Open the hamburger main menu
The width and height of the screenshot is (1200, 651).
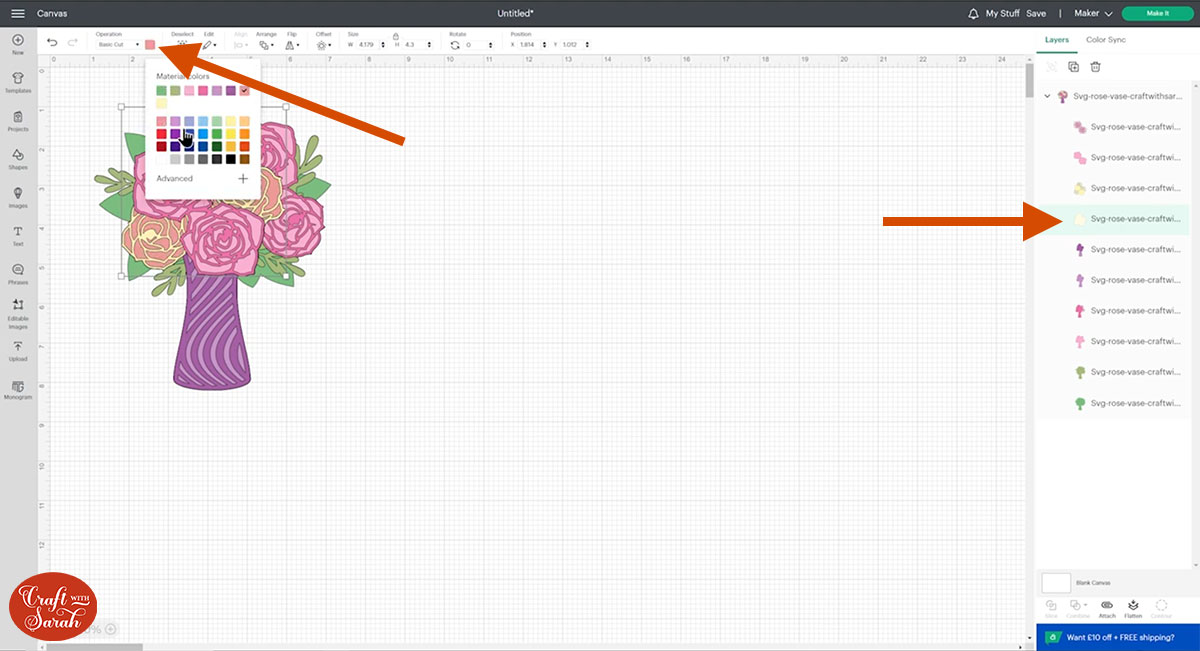point(18,13)
